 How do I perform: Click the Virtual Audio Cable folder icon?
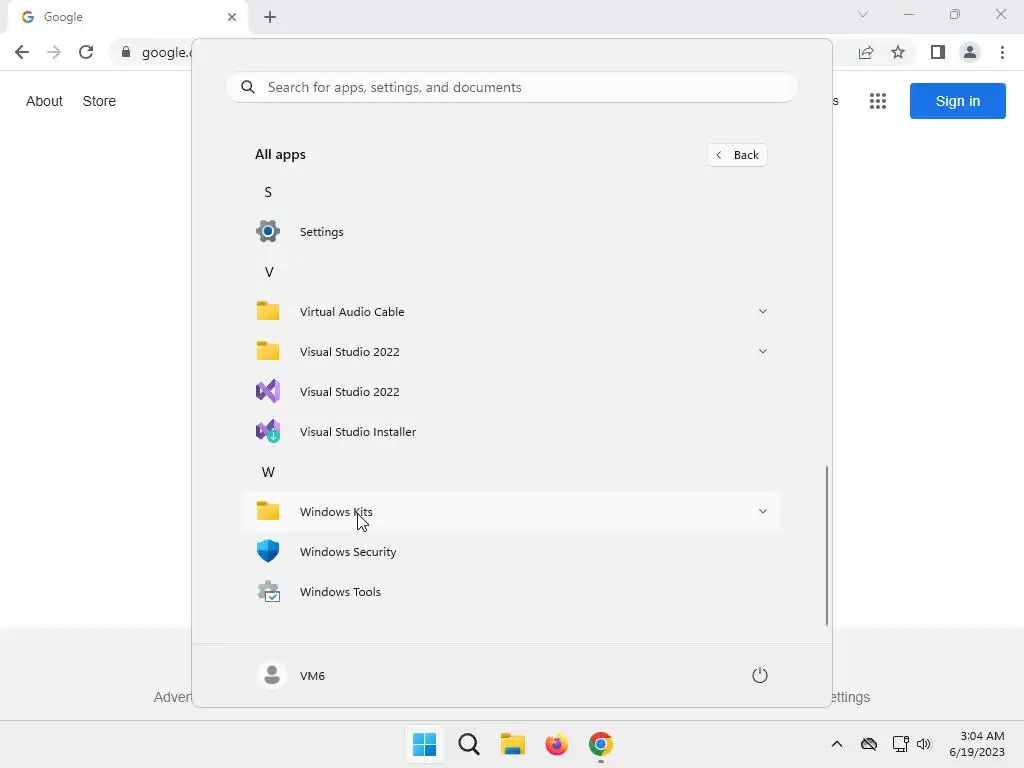(268, 311)
